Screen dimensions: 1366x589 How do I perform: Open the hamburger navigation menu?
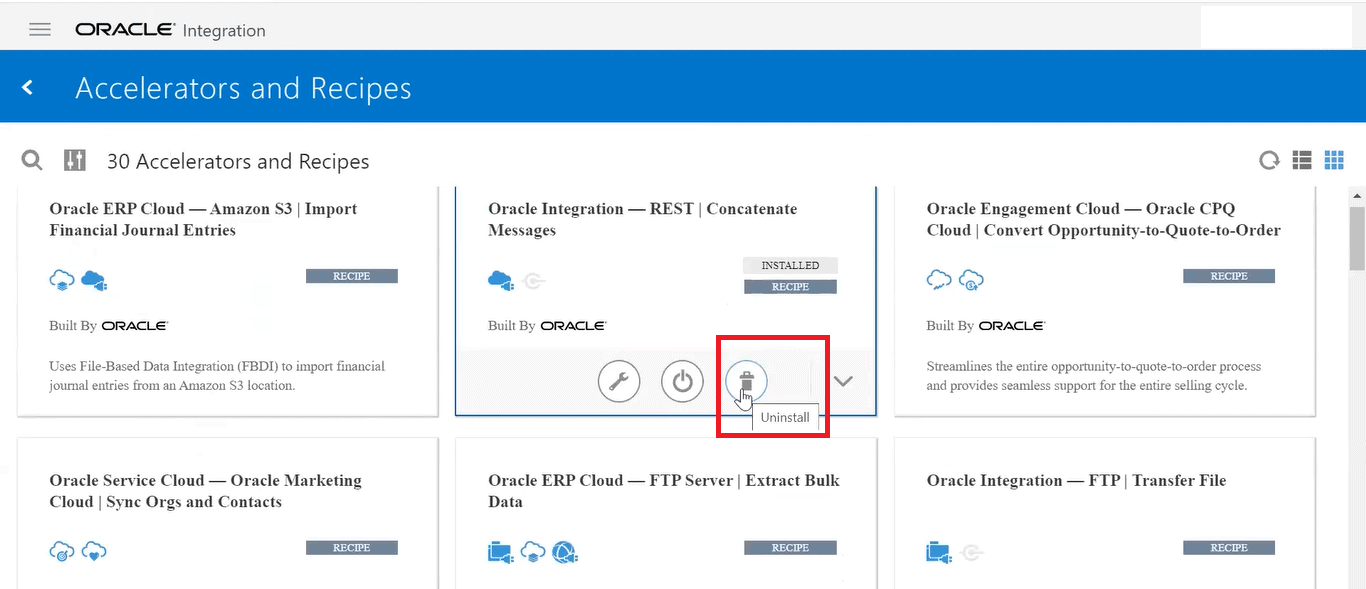point(40,29)
